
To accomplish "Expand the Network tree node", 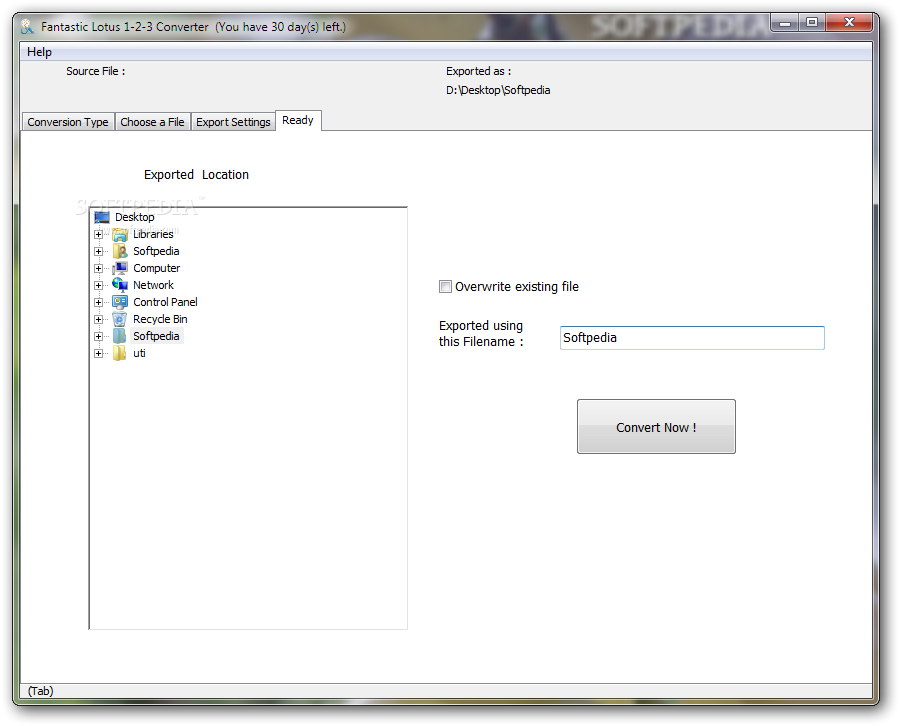I will [x=99, y=285].
